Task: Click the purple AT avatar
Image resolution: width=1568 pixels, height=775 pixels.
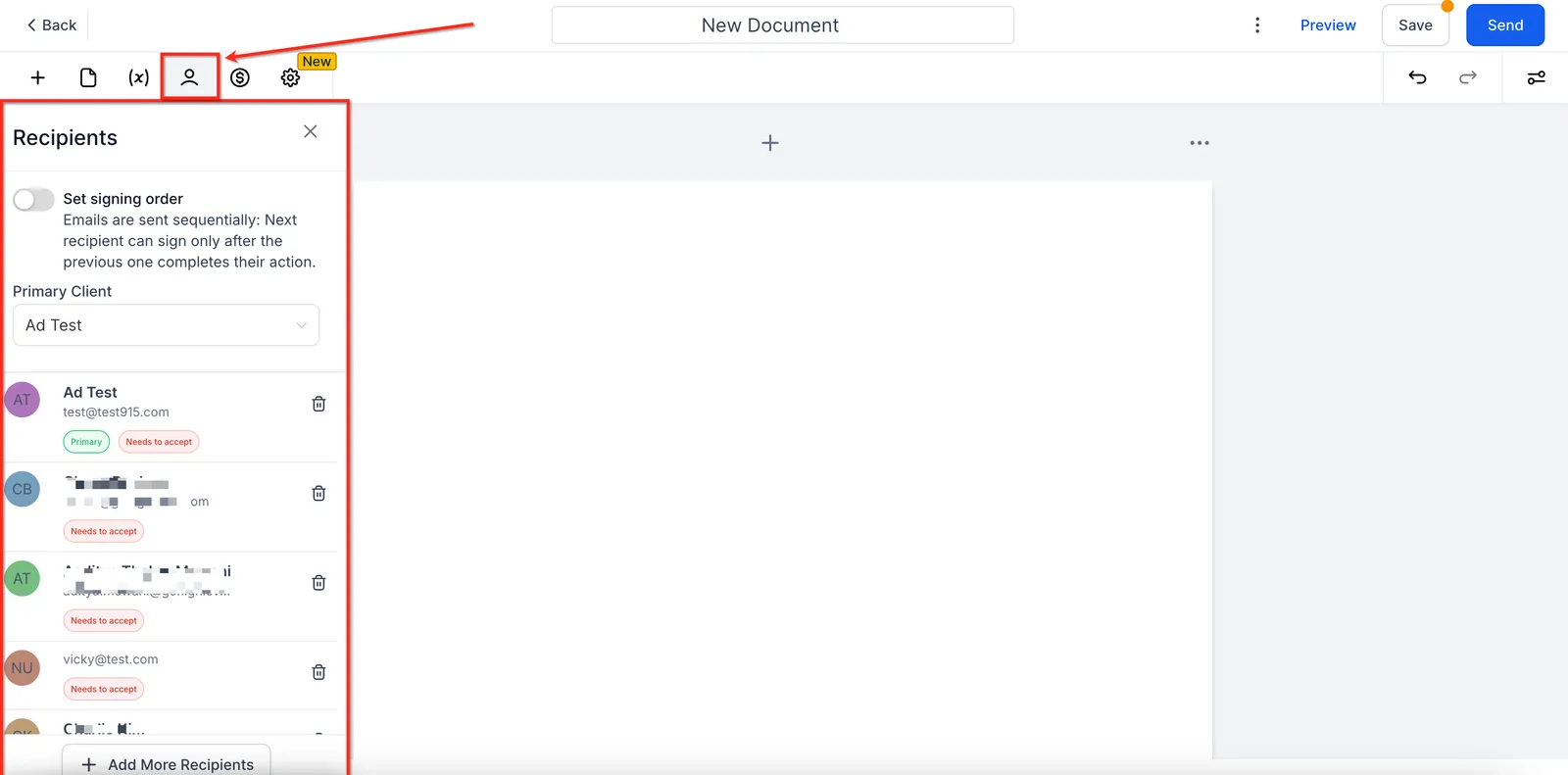Action: coord(23,400)
